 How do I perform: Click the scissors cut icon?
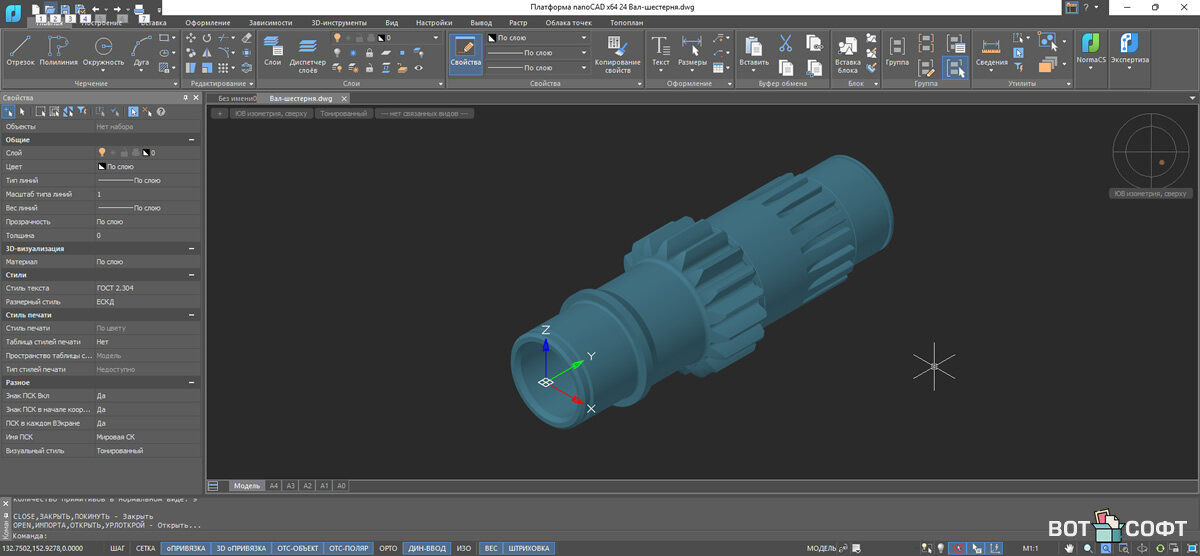[x=785, y=43]
